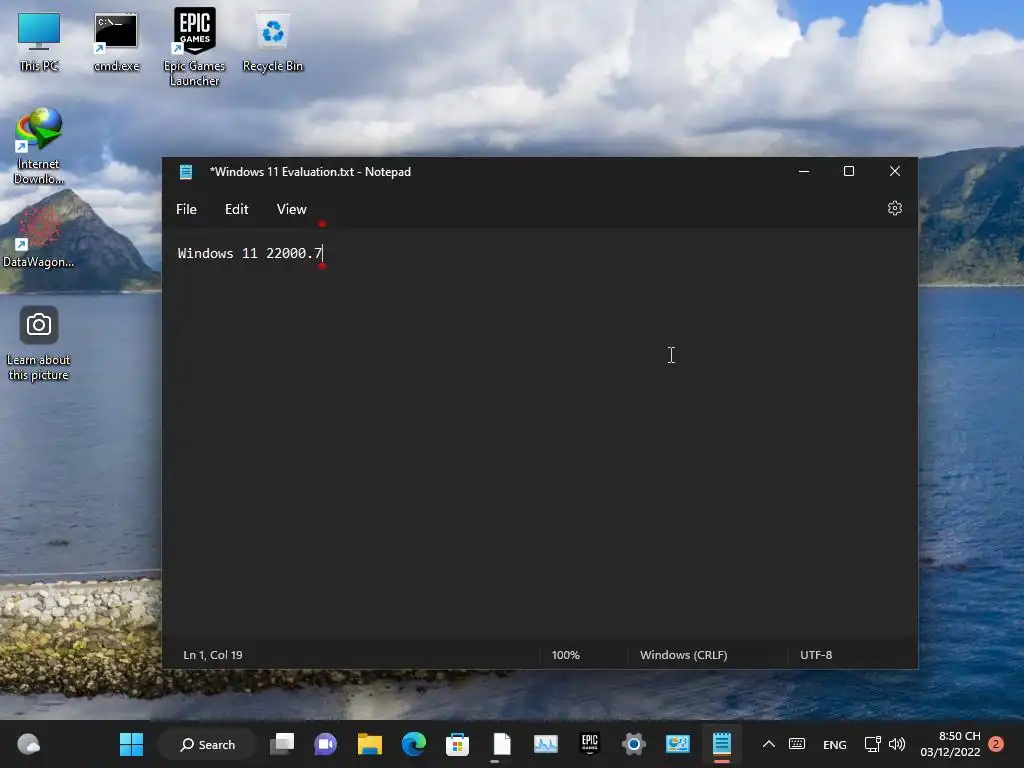
Task: Click 'Learn about this picture' desktop icon
Action: click(x=39, y=344)
